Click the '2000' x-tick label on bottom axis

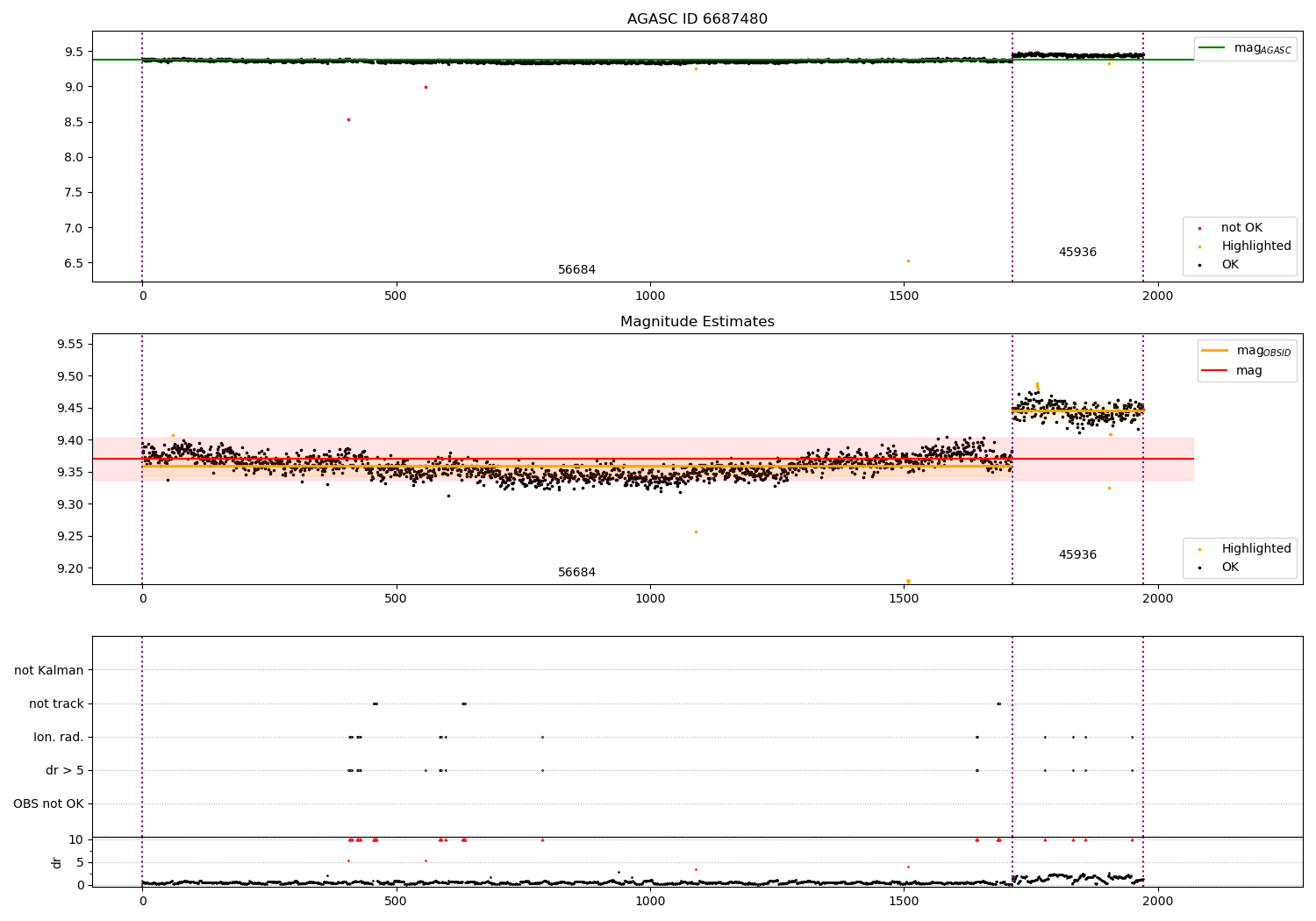(1158, 901)
